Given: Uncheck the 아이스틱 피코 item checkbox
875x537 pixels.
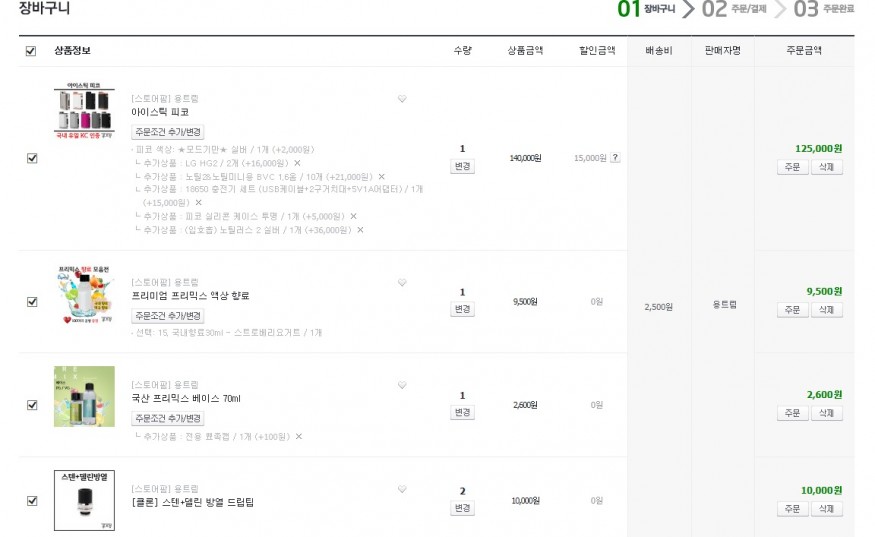Looking at the screenshot, I should point(32,158).
